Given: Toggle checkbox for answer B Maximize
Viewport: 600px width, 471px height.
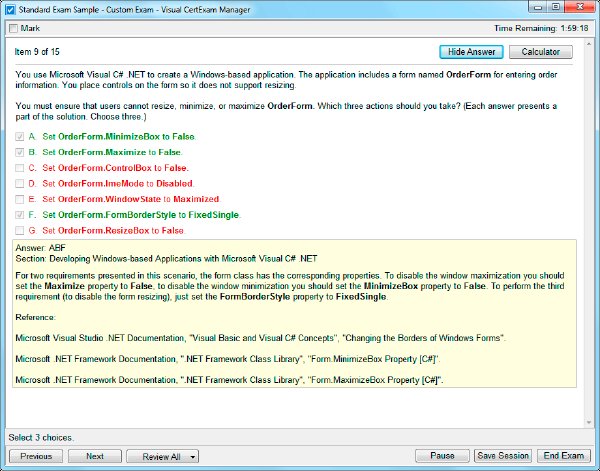Looking at the screenshot, I should [x=20, y=152].
